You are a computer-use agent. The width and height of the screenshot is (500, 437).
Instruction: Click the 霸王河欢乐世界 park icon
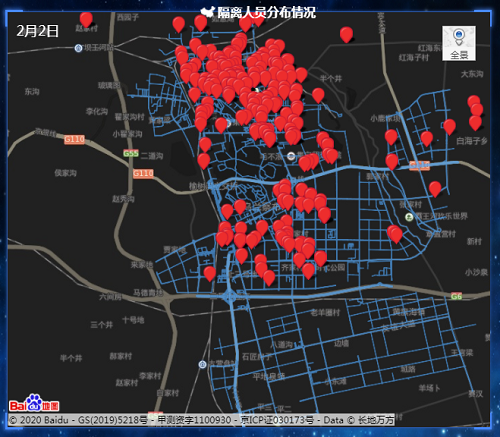[409, 217]
